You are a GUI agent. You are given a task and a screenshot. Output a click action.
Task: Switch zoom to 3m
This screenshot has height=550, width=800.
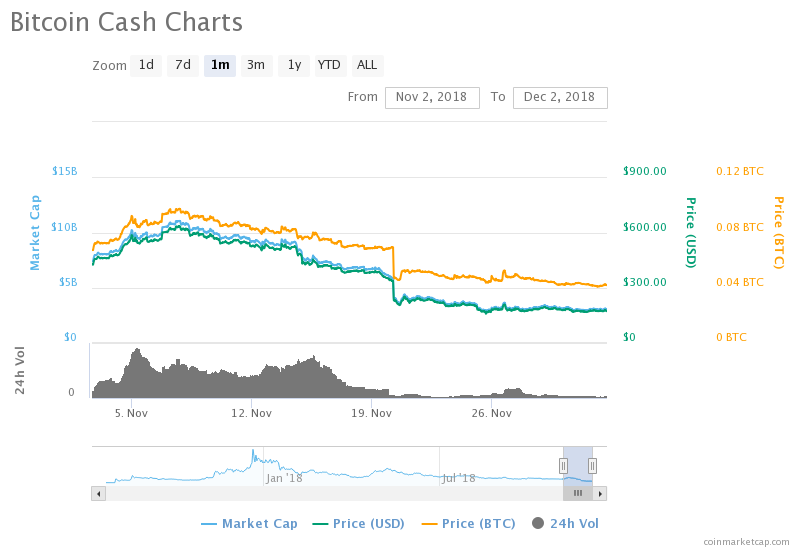(x=256, y=65)
